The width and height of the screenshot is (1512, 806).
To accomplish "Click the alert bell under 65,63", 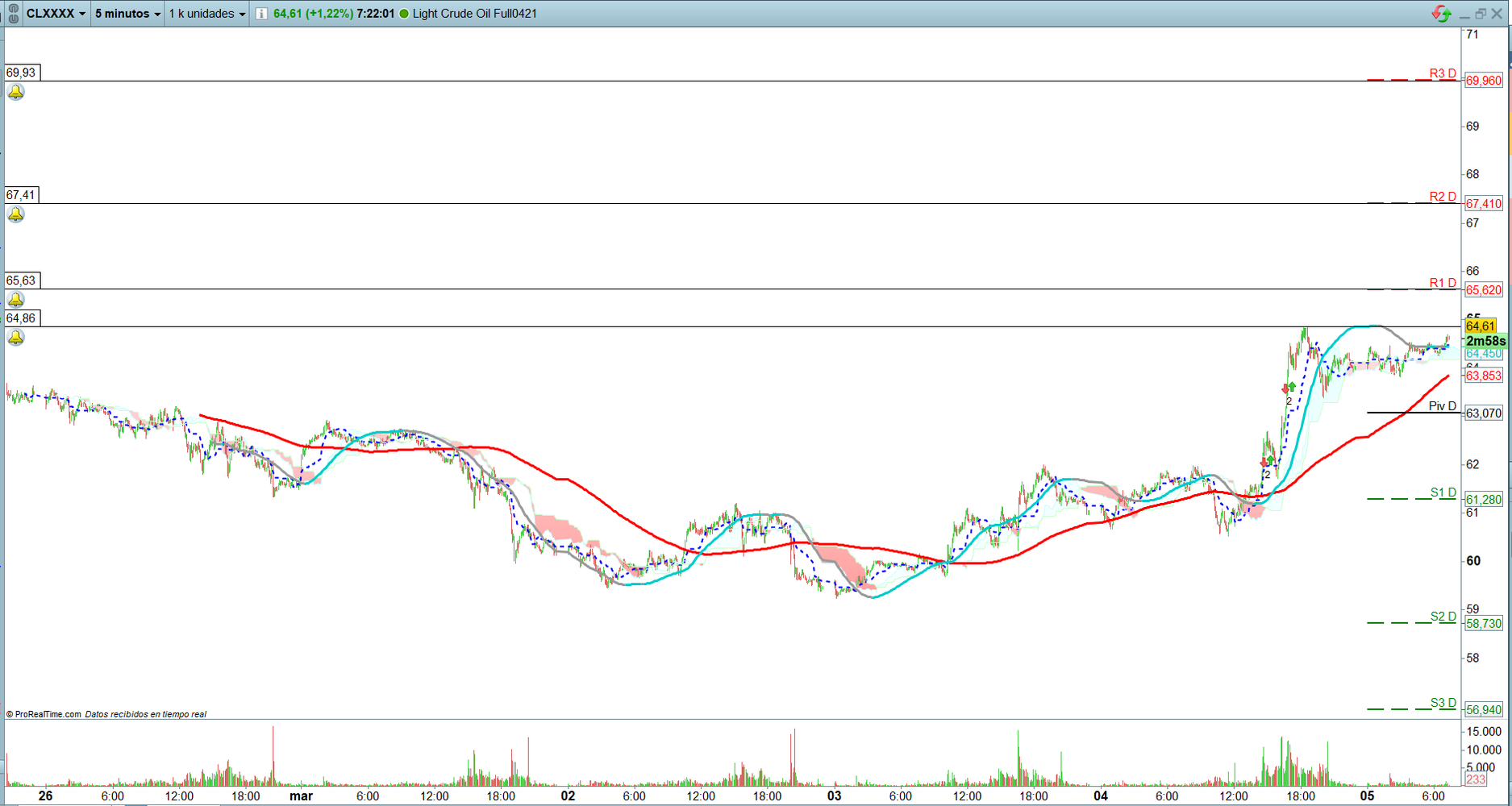I will [x=16, y=300].
